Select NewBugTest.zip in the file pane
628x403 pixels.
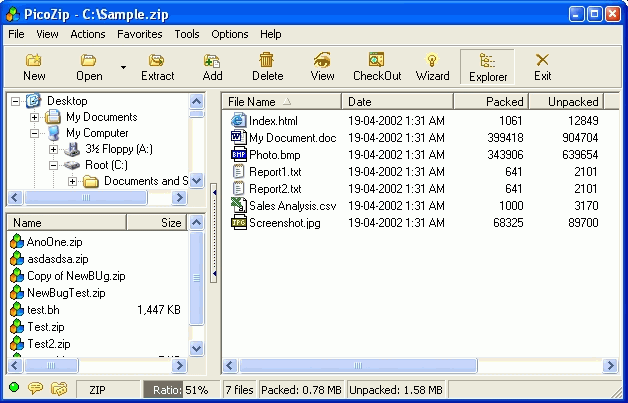pos(66,293)
